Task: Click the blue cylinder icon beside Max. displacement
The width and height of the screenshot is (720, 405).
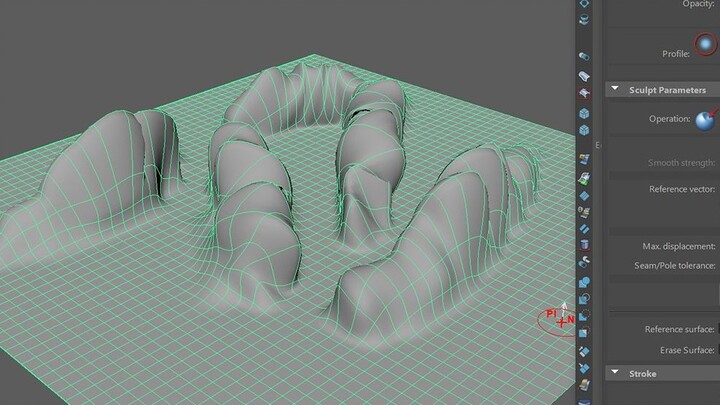Action: tap(585, 245)
